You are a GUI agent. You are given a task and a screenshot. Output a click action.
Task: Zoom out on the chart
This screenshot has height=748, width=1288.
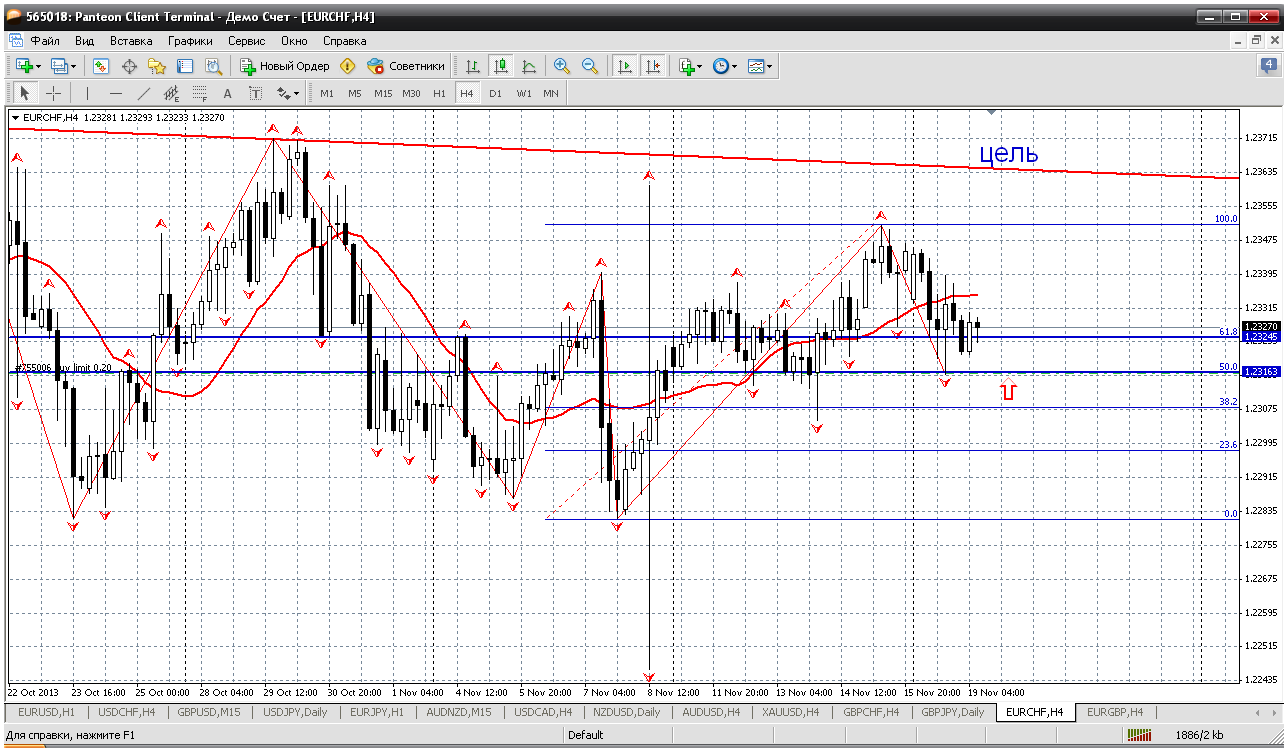(x=590, y=66)
